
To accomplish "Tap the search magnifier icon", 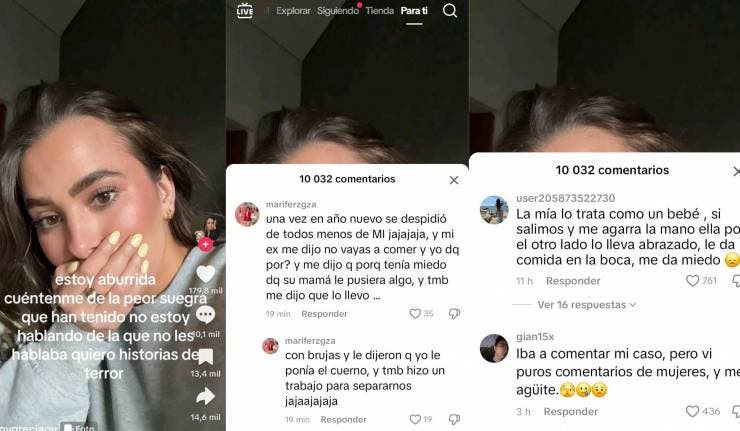I will point(450,10).
